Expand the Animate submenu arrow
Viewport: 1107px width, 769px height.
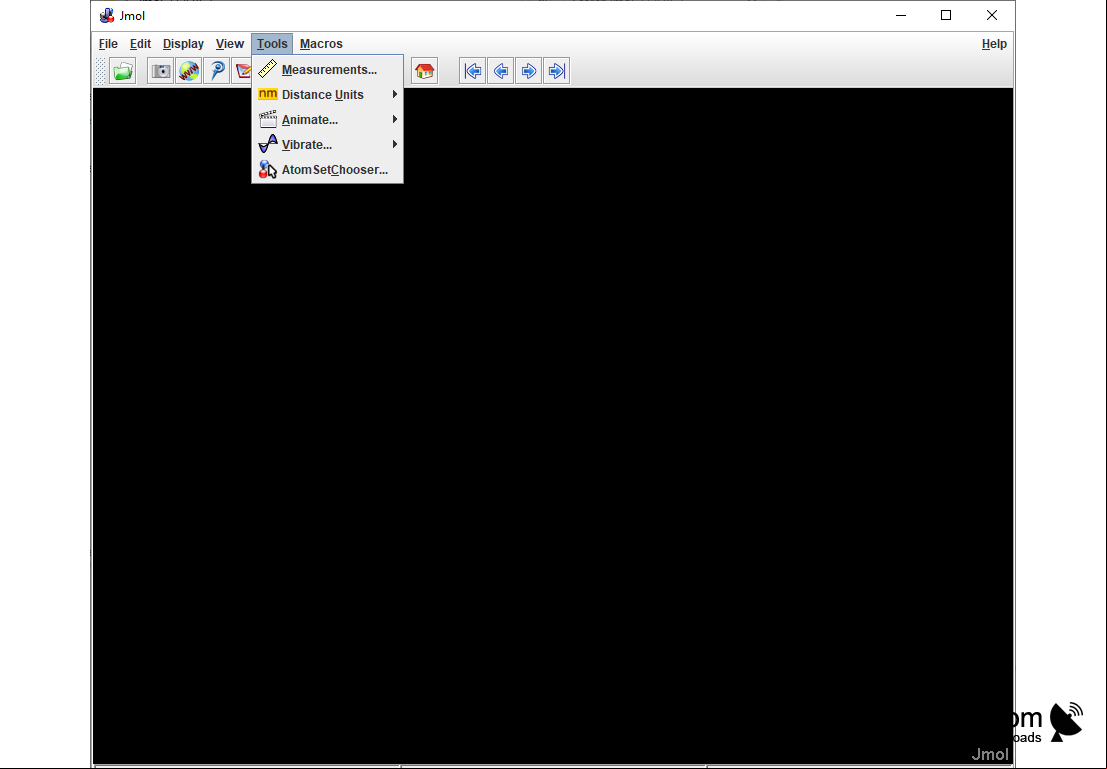(x=395, y=119)
